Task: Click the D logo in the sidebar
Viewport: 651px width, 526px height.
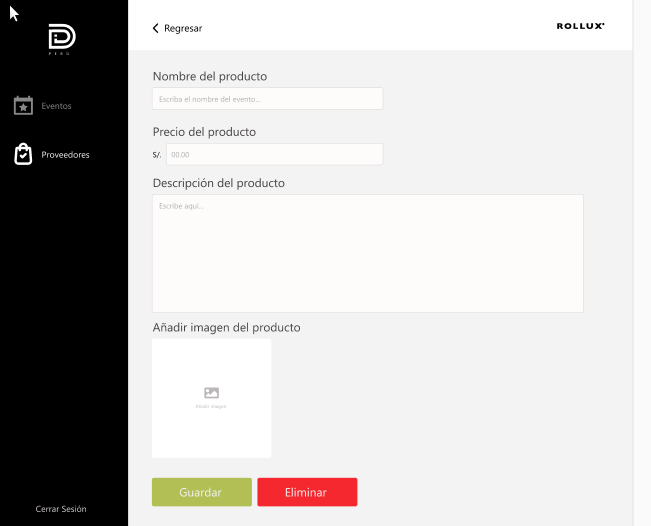Action: pos(62,39)
